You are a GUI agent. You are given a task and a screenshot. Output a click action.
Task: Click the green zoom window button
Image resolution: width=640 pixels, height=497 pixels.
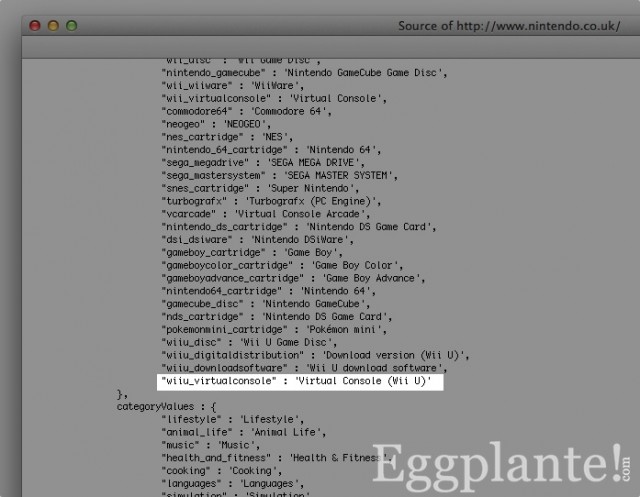click(x=72, y=26)
